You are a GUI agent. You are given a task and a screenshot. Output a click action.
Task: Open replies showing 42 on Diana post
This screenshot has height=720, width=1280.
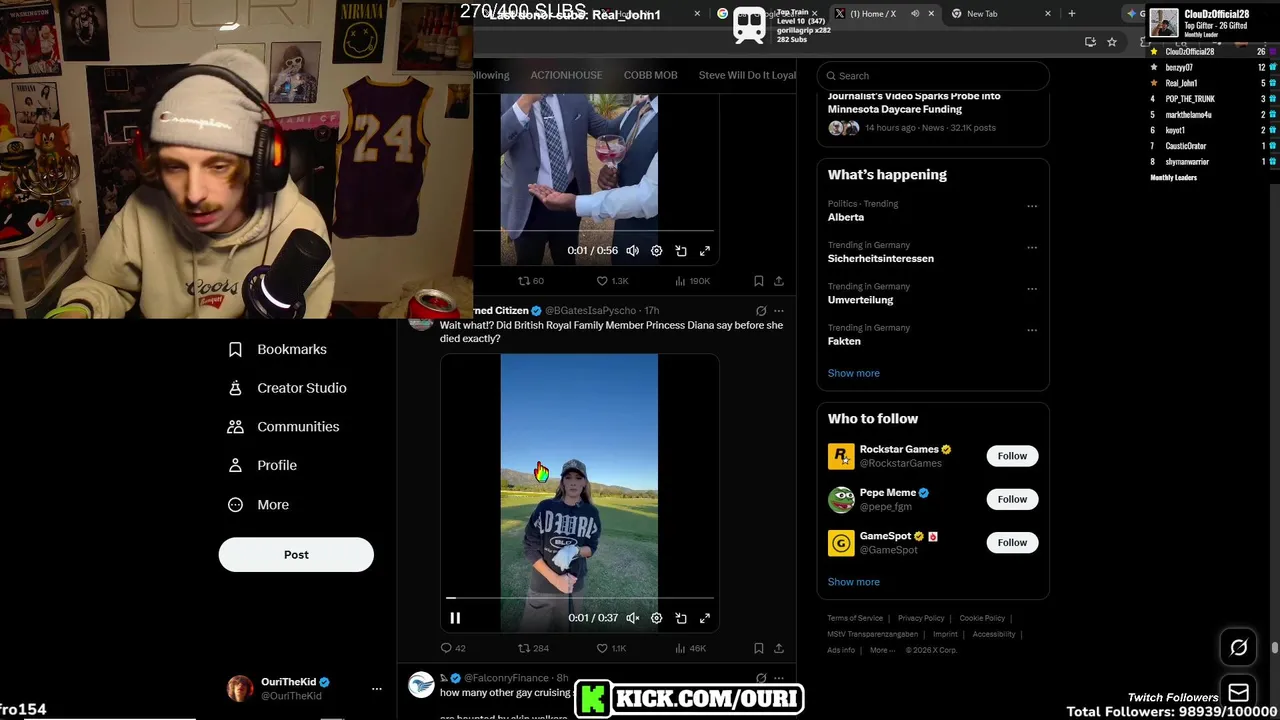point(453,648)
